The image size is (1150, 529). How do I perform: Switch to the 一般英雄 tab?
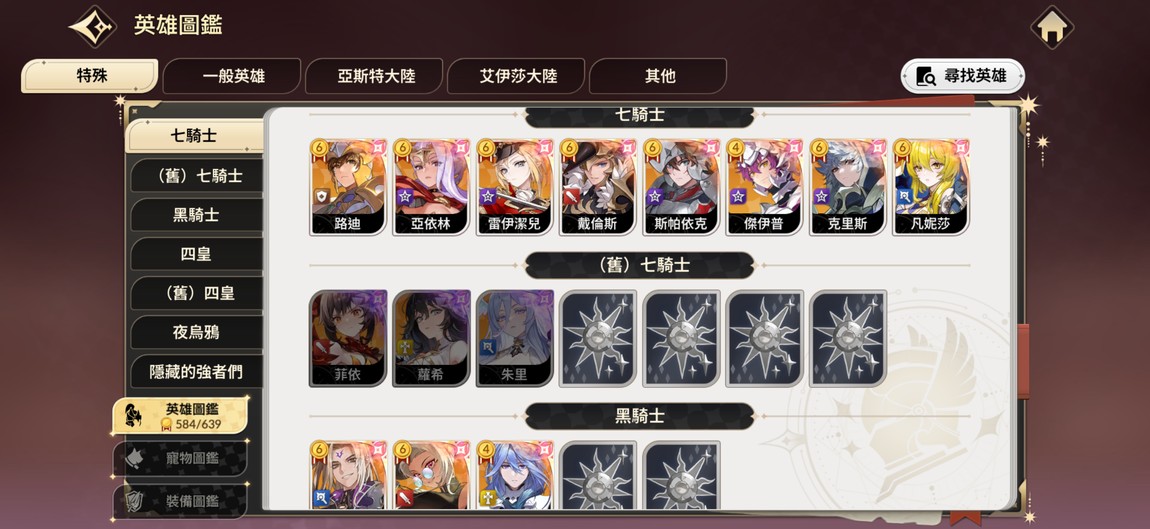click(232, 76)
